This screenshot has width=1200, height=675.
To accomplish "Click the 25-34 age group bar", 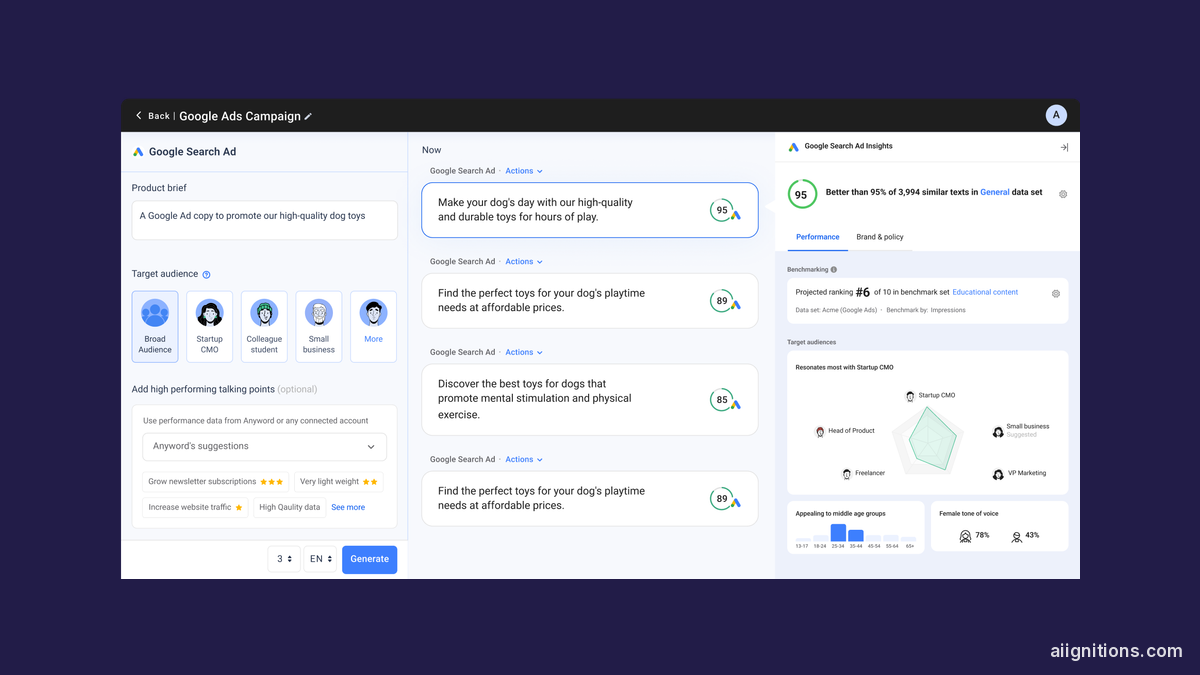I will tap(838, 533).
